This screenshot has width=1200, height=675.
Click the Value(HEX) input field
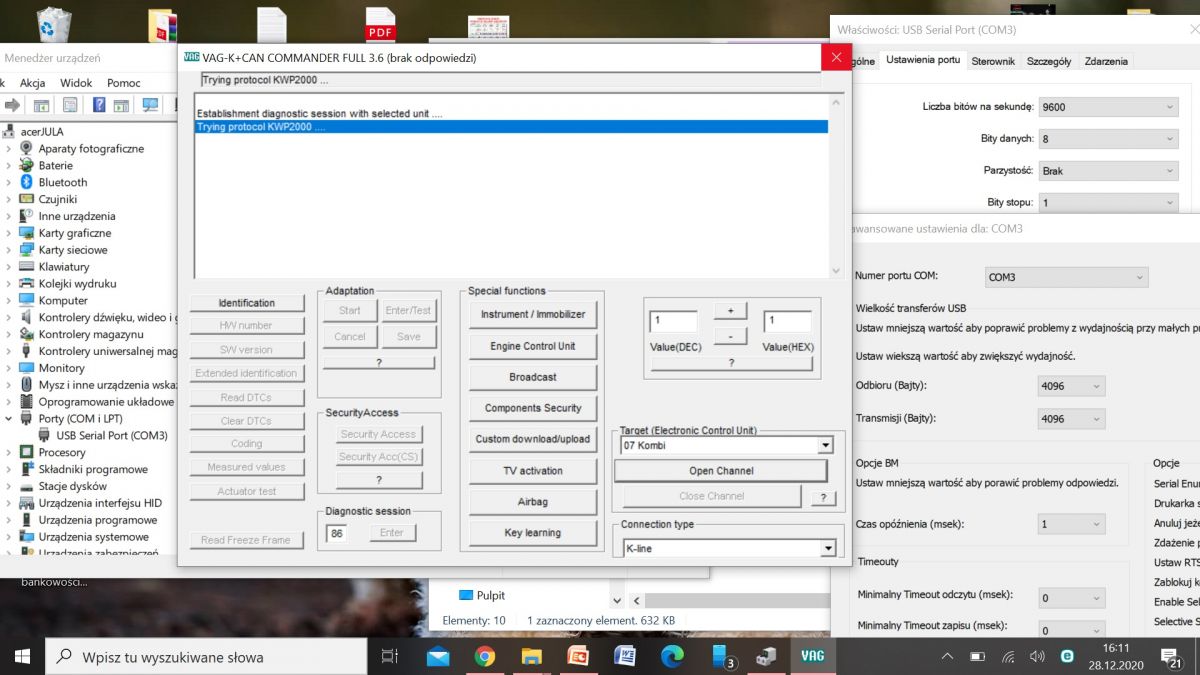click(x=787, y=322)
